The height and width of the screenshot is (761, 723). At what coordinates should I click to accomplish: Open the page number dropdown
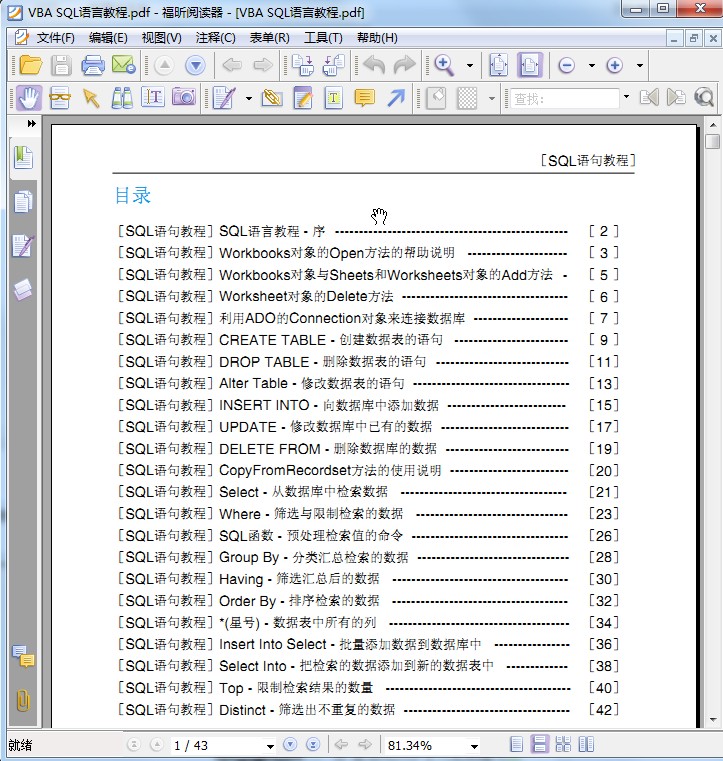pyautogui.click(x=270, y=746)
